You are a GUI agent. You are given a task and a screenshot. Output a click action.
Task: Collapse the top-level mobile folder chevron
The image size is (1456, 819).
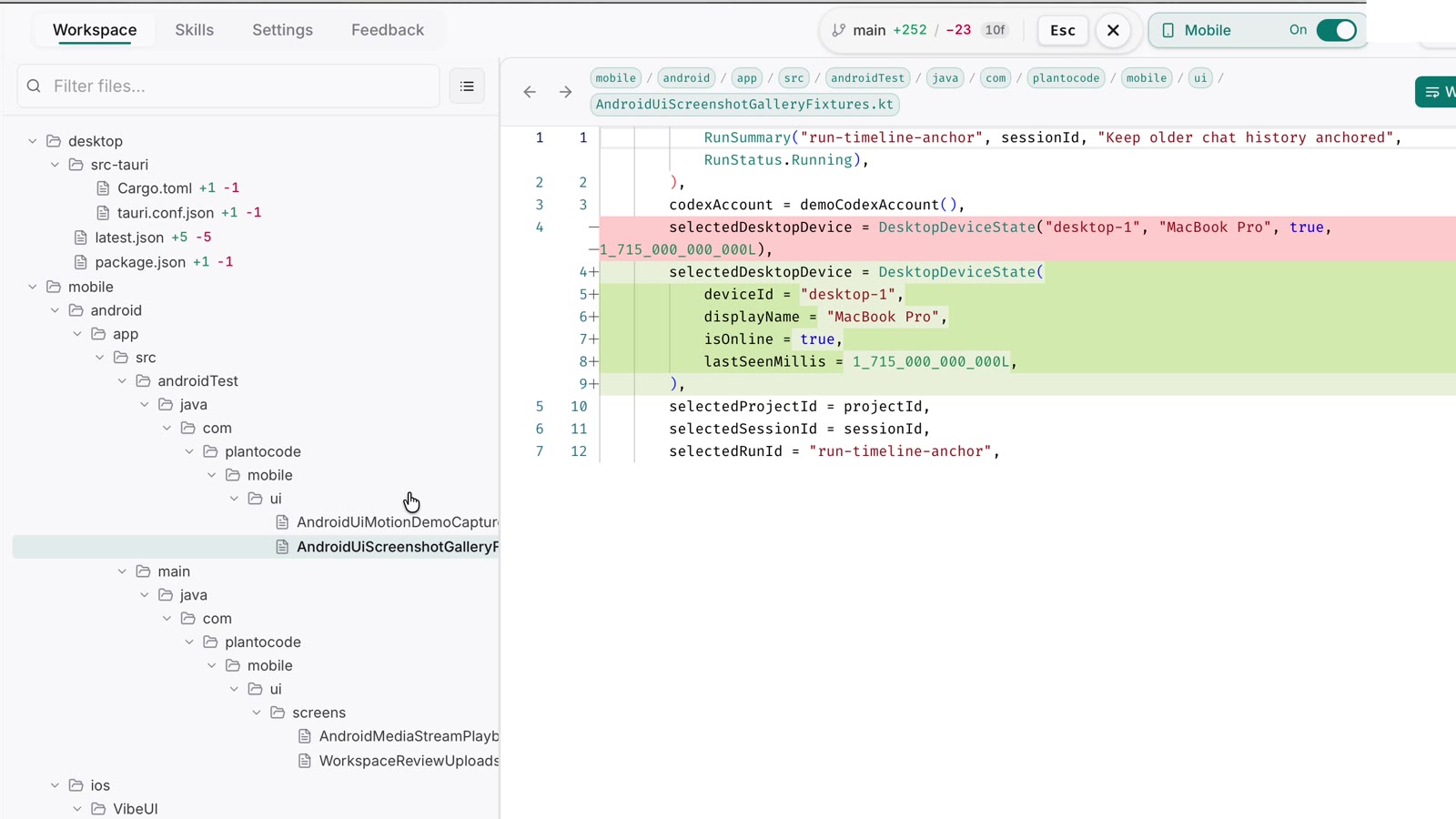pos(33,287)
